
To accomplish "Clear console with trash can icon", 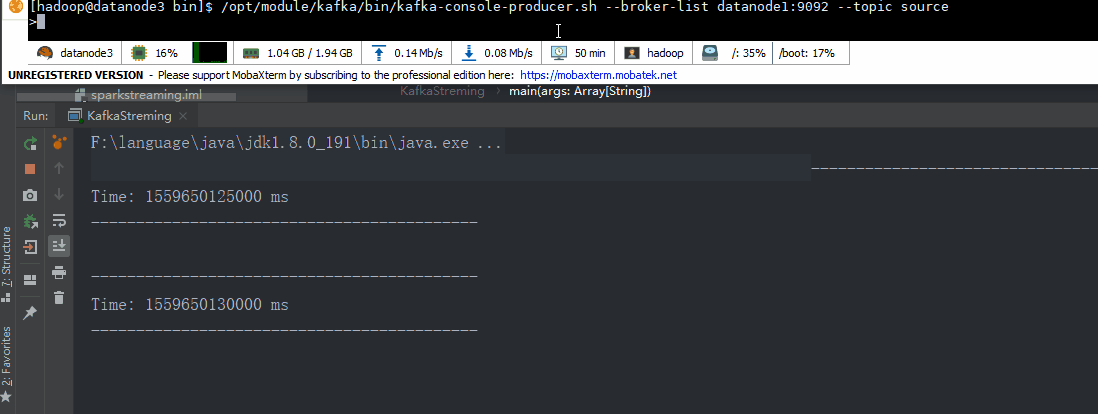I will click(x=59, y=297).
